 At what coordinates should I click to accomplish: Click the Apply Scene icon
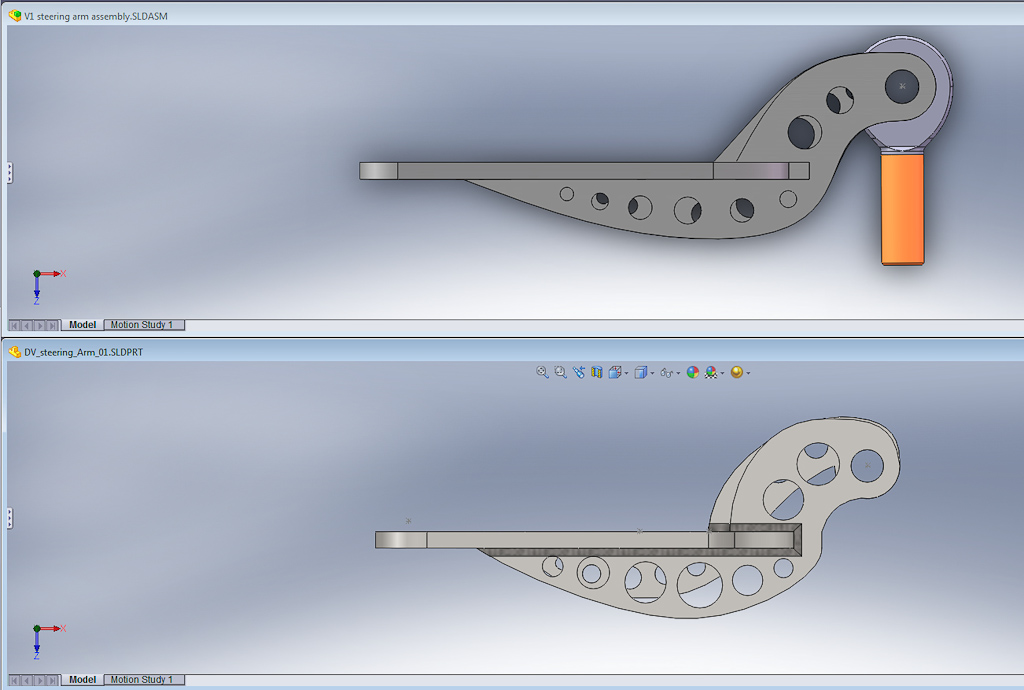711,372
